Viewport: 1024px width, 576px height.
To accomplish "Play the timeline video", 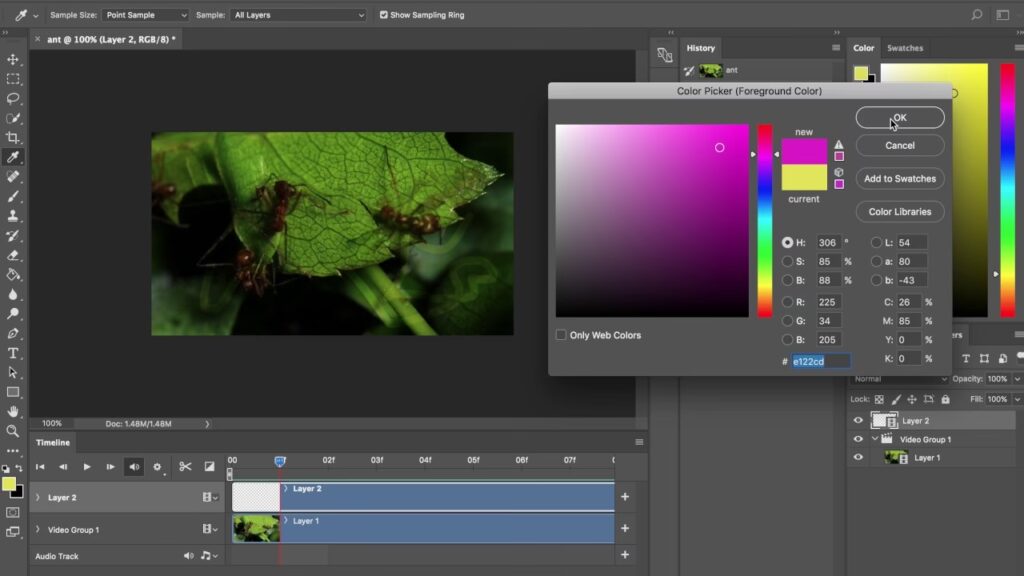I will pyautogui.click(x=87, y=467).
